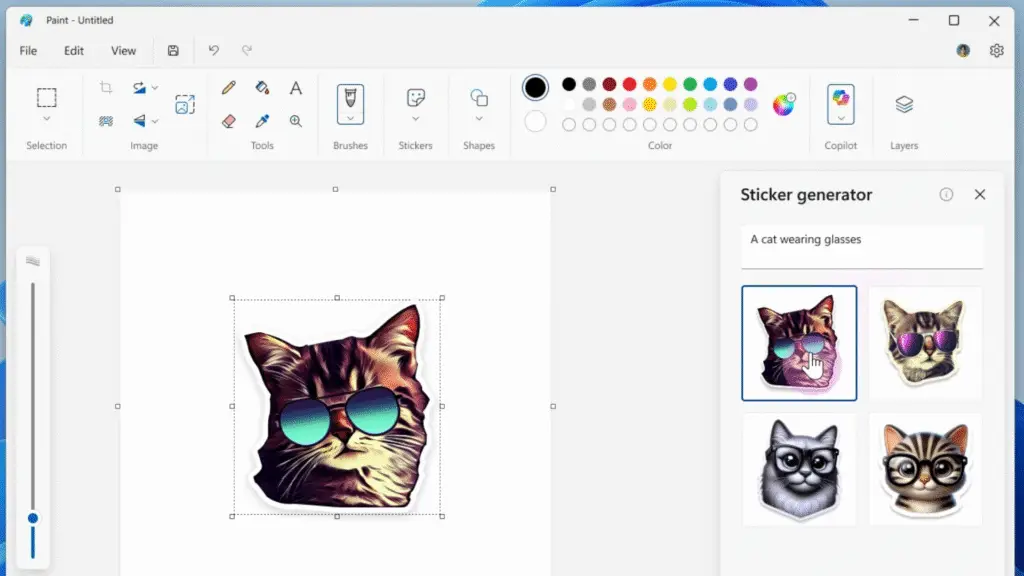This screenshot has height=576, width=1024.
Task: Pick the gray color swatch in top row
Action: tap(589, 84)
